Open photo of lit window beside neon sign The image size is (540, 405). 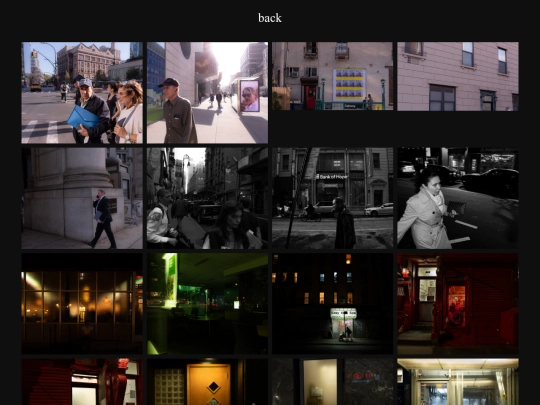click(332, 382)
